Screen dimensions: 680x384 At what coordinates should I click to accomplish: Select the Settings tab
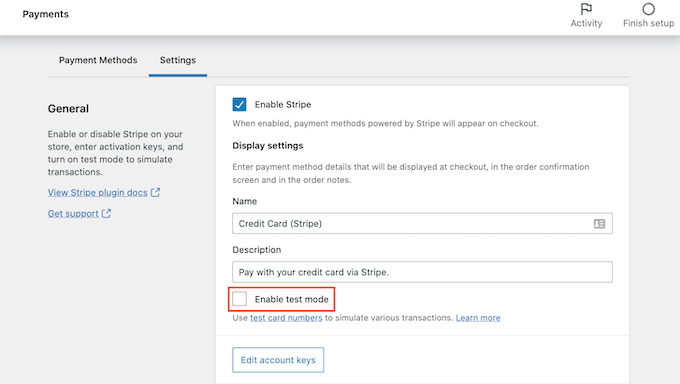click(x=178, y=60)
